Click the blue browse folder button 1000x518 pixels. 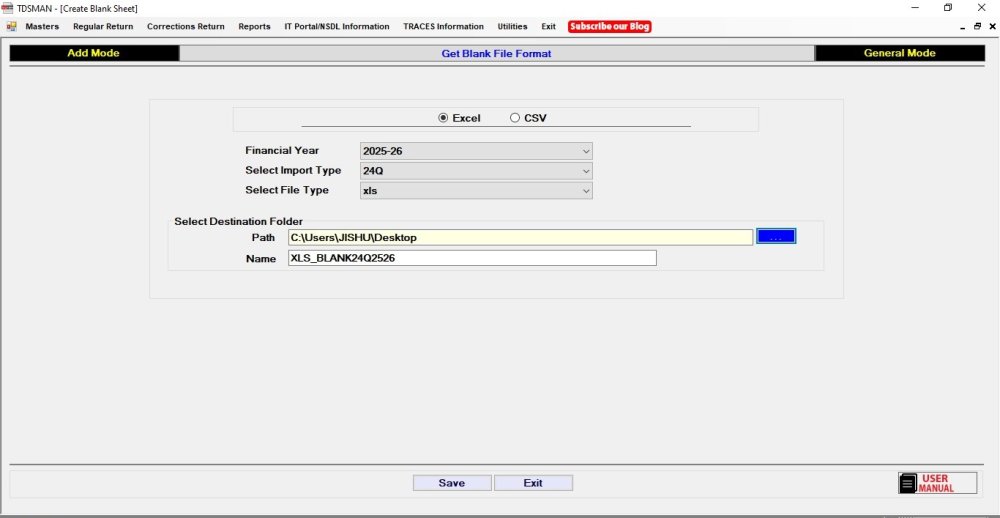click(x=776, y=237)
